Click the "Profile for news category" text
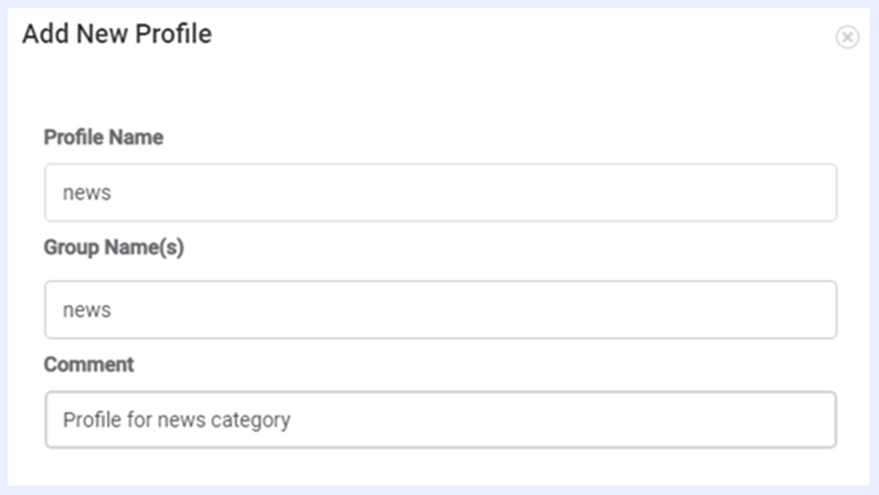Screen dimensions: 879x495 pyautogui.click(x=176, y=419)
